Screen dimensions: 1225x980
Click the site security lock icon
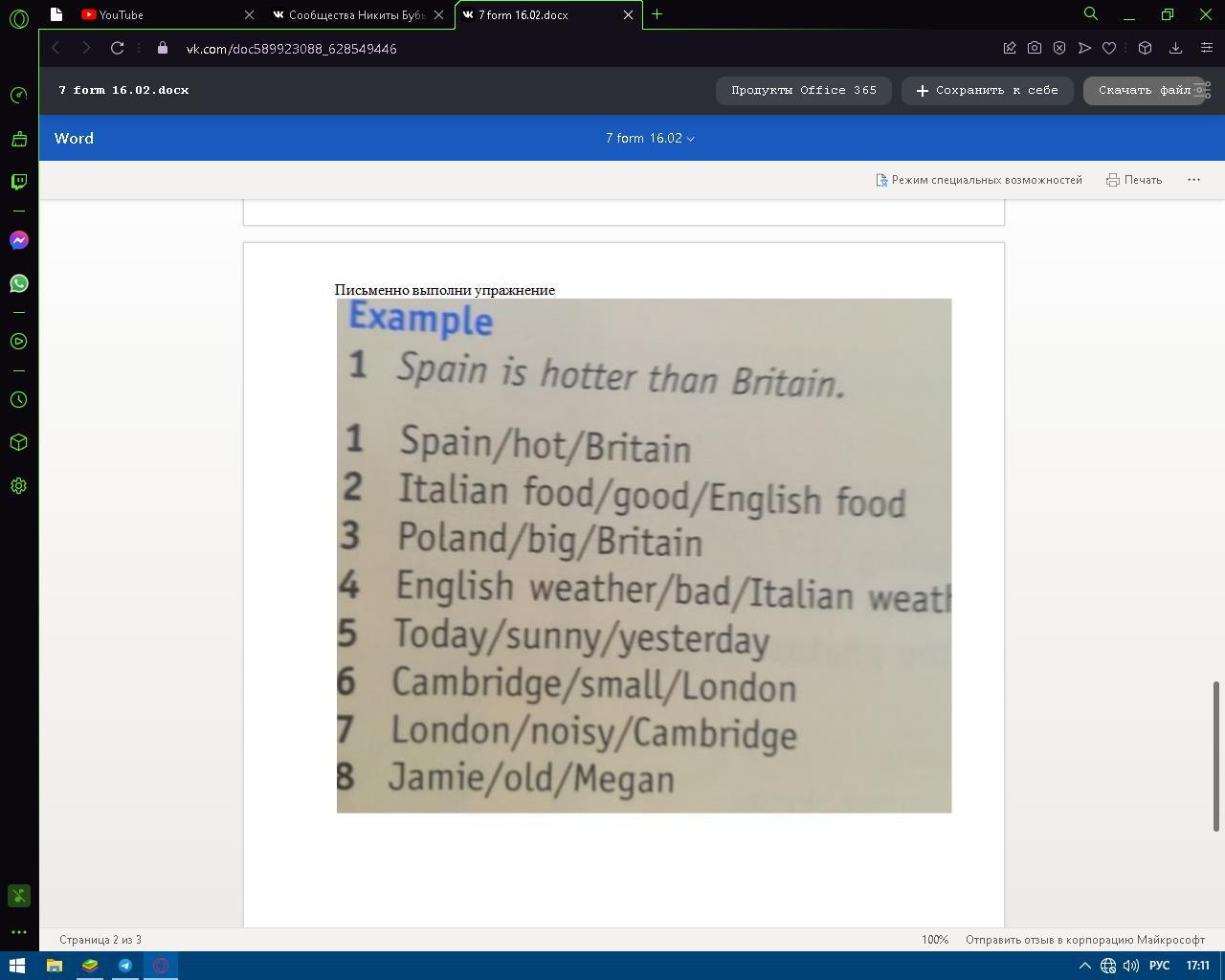[163, 48]
